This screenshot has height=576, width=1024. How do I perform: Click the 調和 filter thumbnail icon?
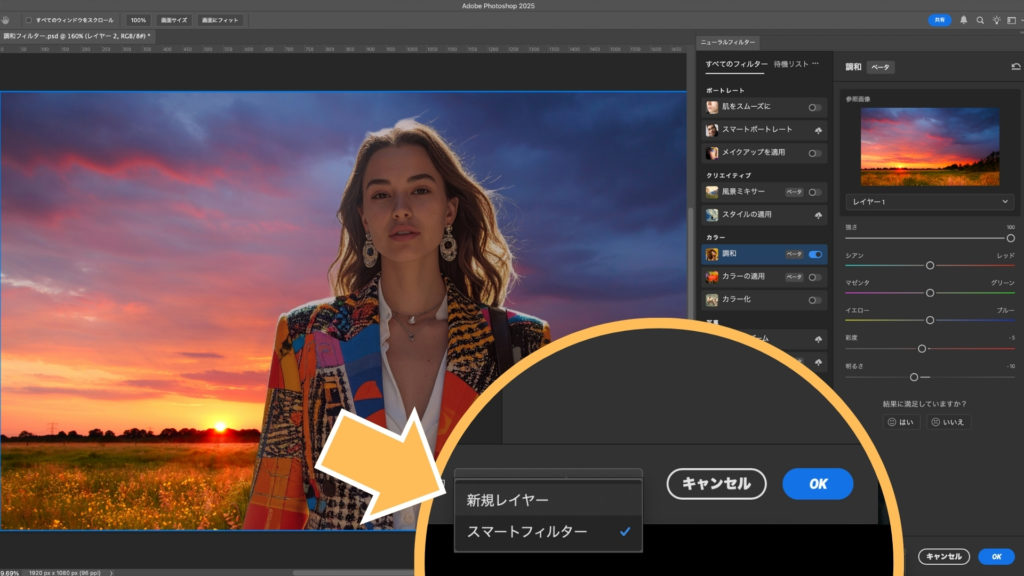712,254
